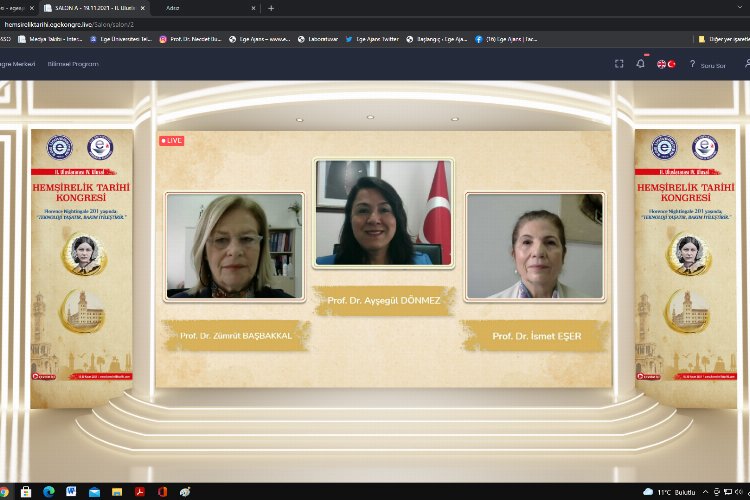Open the Ege Ajans Twitter bookmark

tap(372, 39)
